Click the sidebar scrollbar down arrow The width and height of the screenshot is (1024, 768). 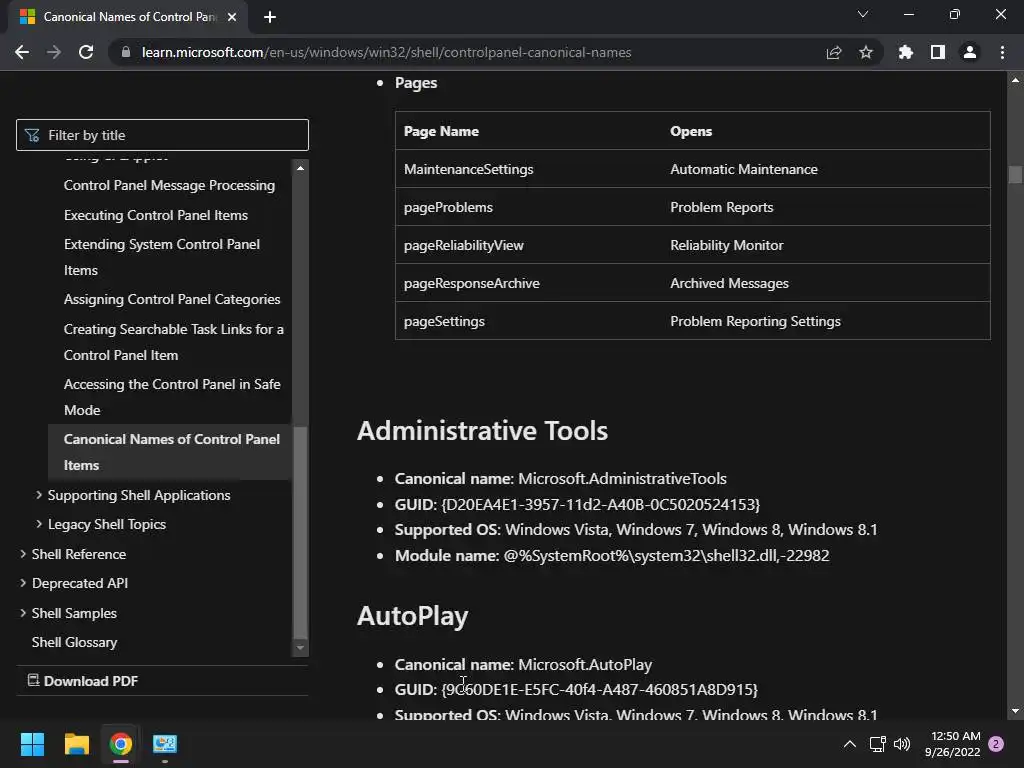click(x=300, y=648)
